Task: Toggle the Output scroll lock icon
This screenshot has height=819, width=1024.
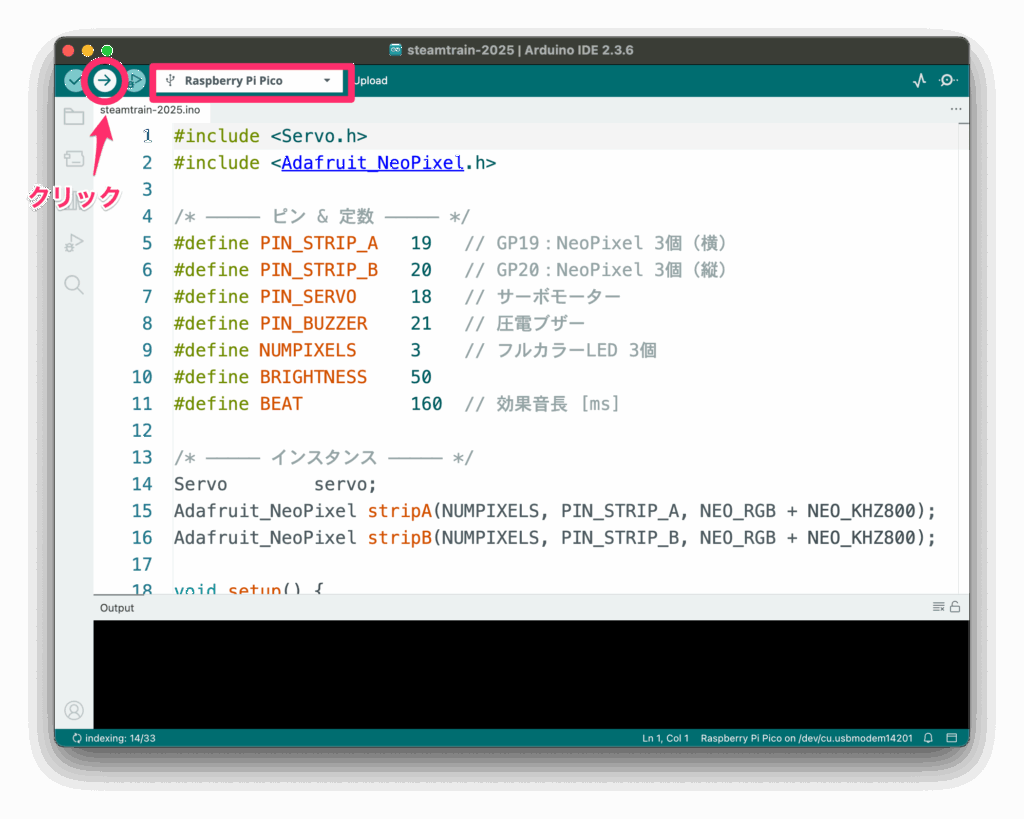Action: point(955,607)
